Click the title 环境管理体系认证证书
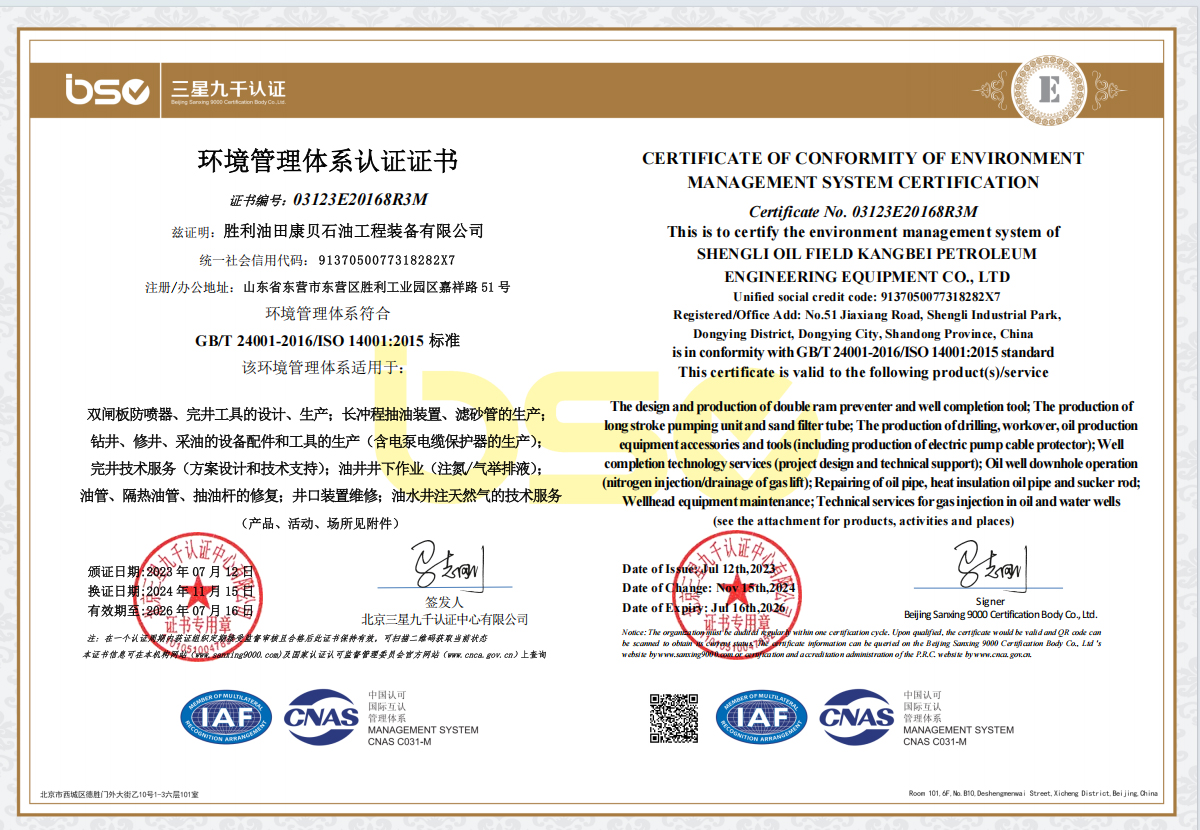 click(x=328, y=160)
